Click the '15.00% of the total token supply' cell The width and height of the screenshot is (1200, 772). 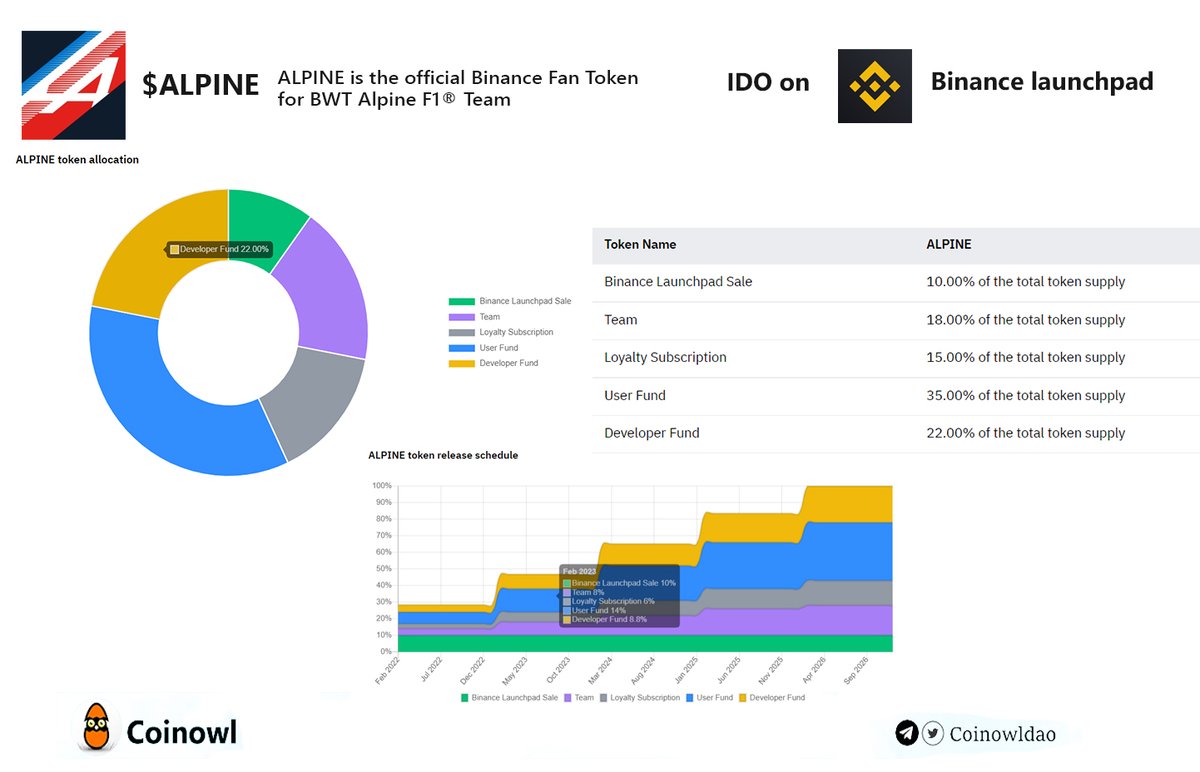click(1026, 357)
